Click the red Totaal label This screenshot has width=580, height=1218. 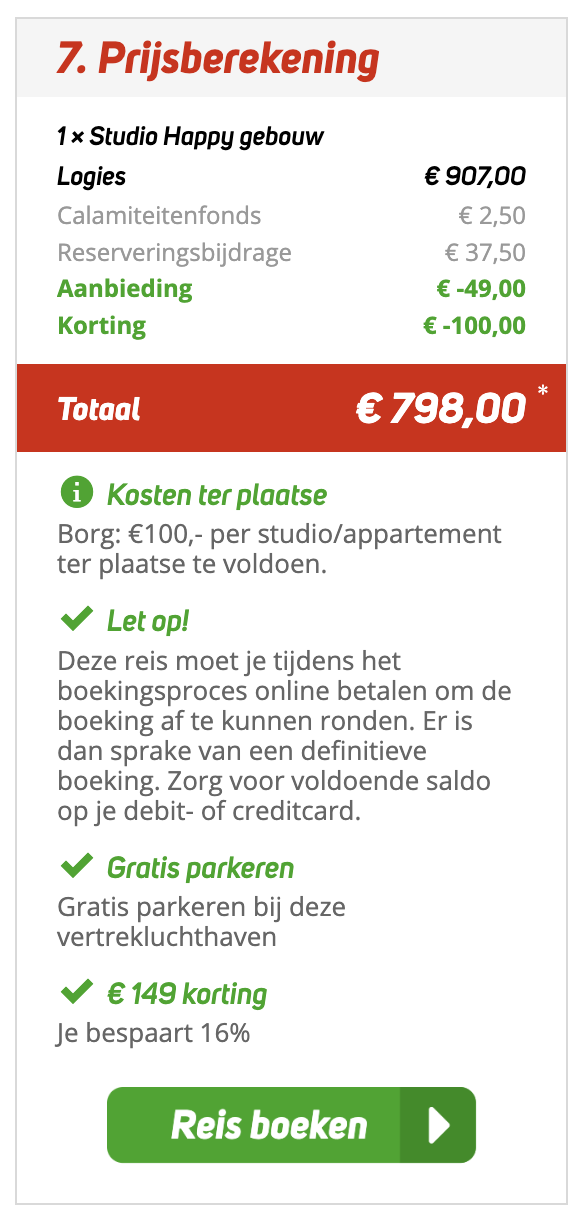(x=99, y=408)
